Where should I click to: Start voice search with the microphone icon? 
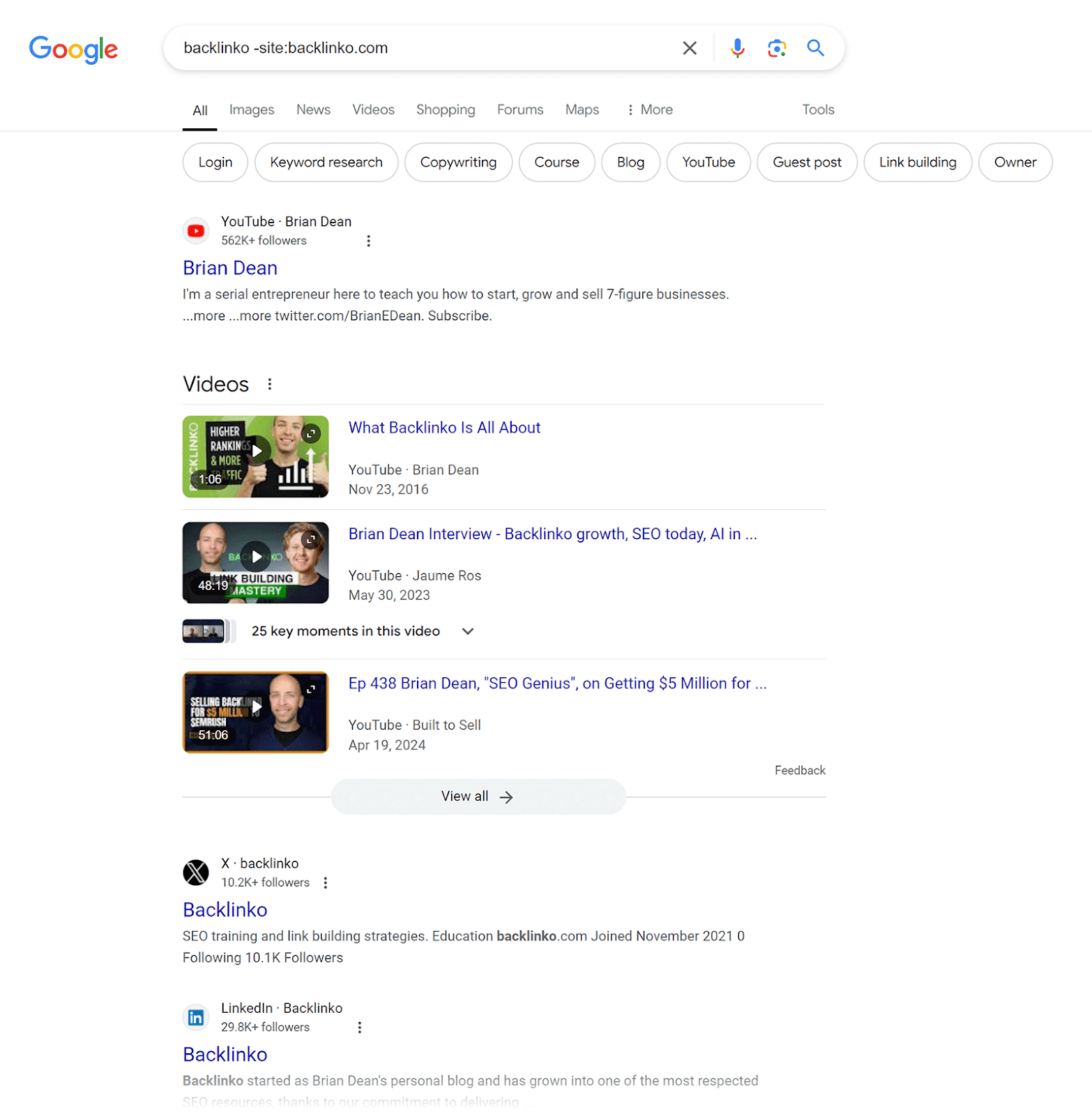[737, 48]
